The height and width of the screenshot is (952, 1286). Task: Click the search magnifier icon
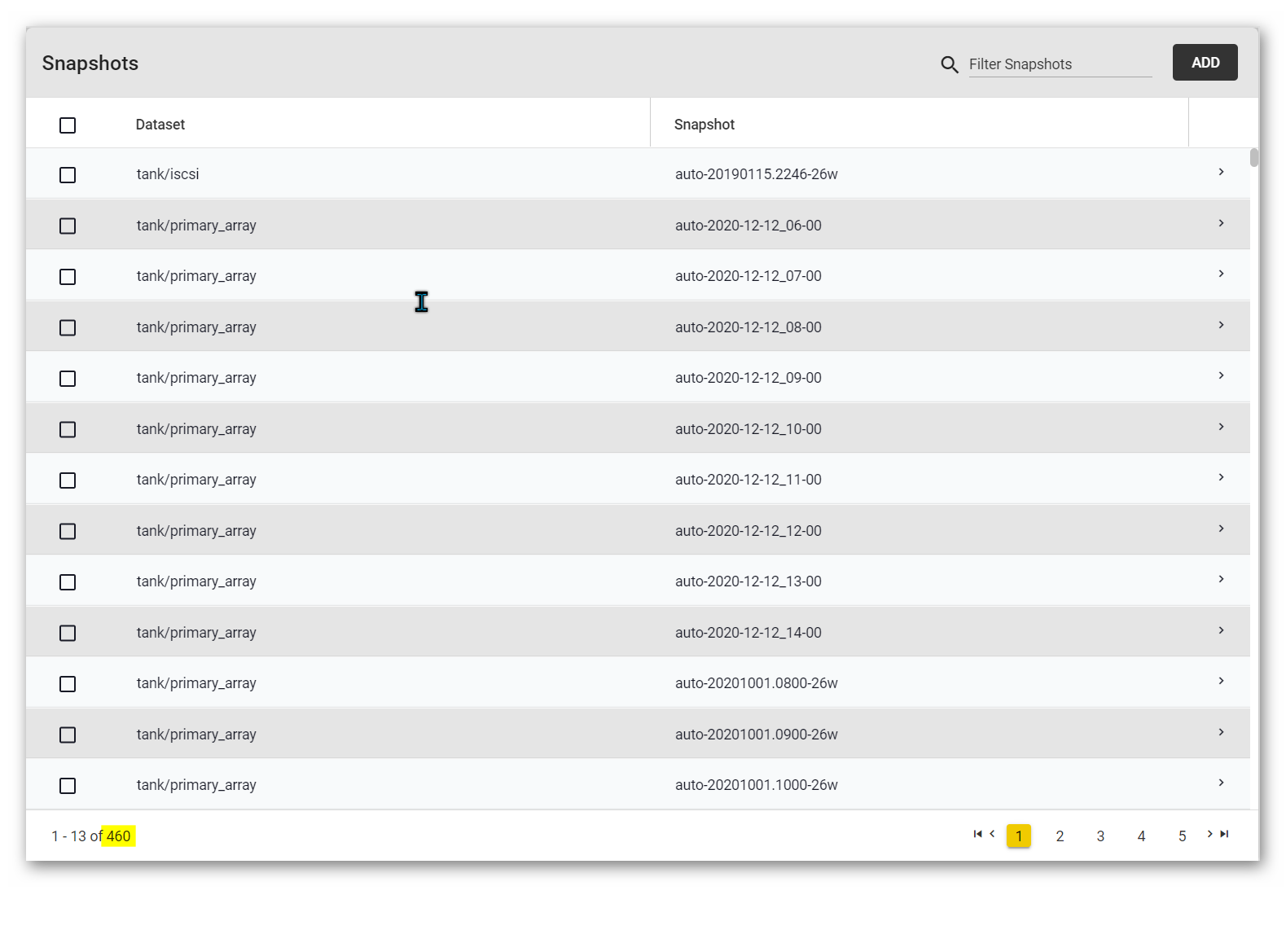point(949,64)
